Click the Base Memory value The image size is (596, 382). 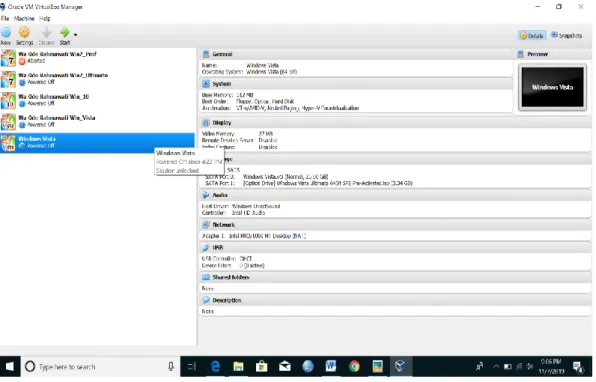click(245, 95)
